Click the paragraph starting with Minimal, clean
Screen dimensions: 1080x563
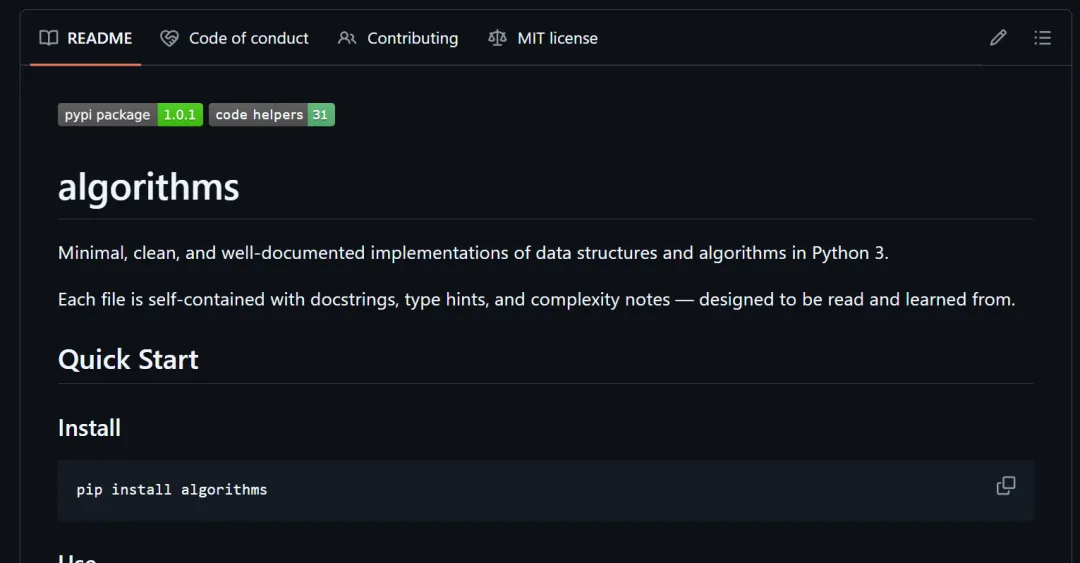[473, 253]
